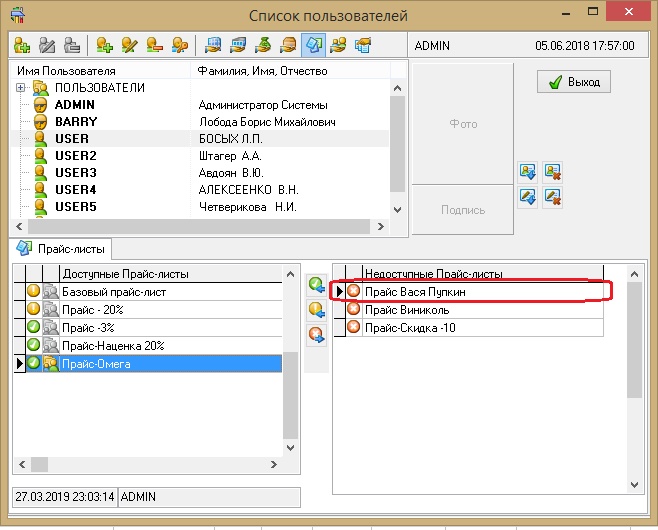Click the add new user icon
This screenshot has width=658, height=530.
pyautogui.click(x=105, y=45)
